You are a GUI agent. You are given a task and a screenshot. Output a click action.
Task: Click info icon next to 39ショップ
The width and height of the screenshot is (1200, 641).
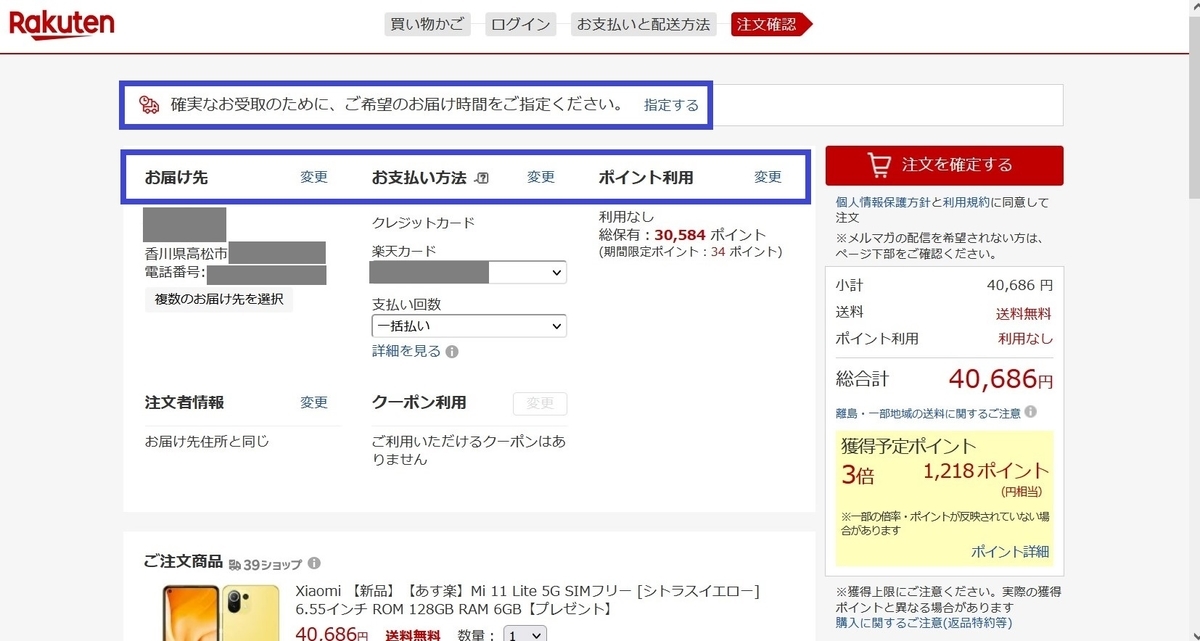314,563
